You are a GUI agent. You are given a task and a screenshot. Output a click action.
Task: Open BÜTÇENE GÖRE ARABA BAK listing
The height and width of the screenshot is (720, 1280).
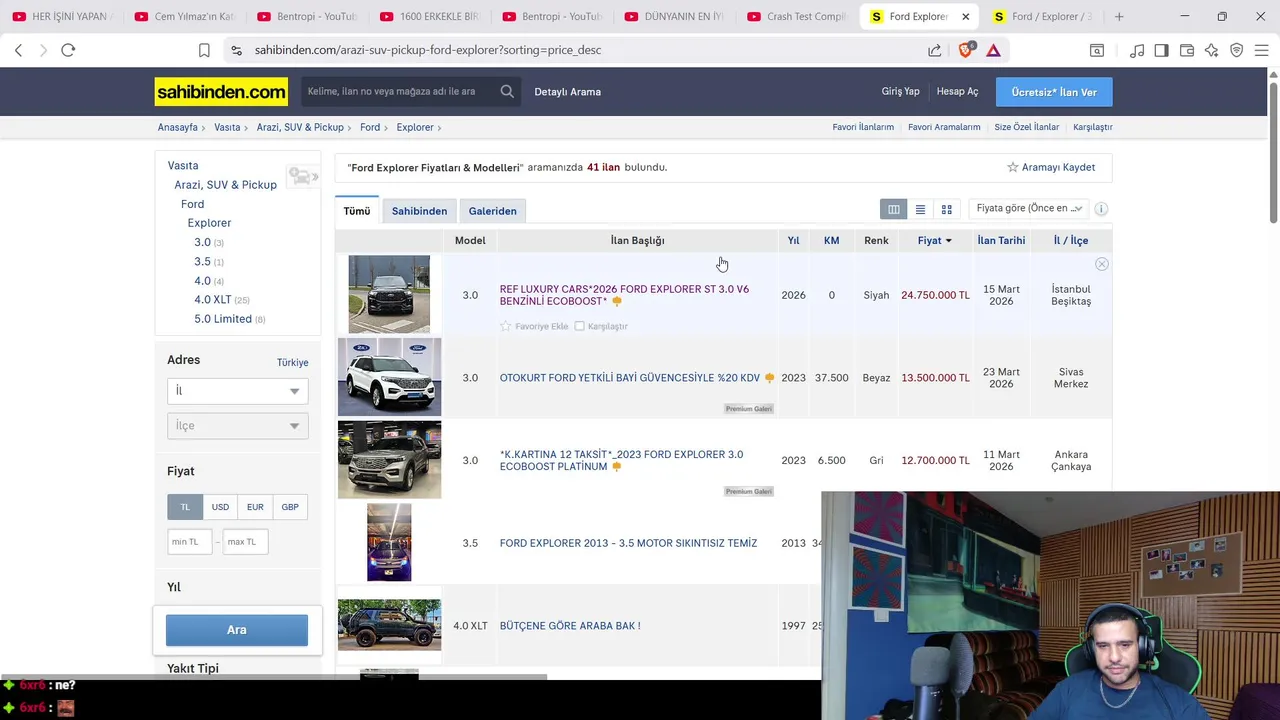coord(570,626)
